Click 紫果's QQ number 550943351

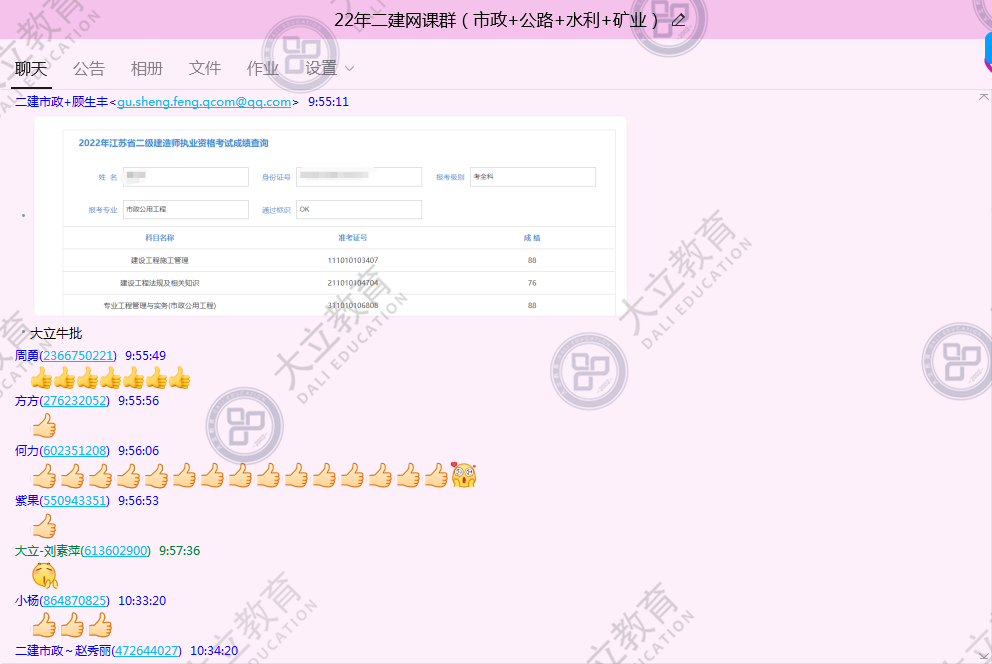pos(75,500)
